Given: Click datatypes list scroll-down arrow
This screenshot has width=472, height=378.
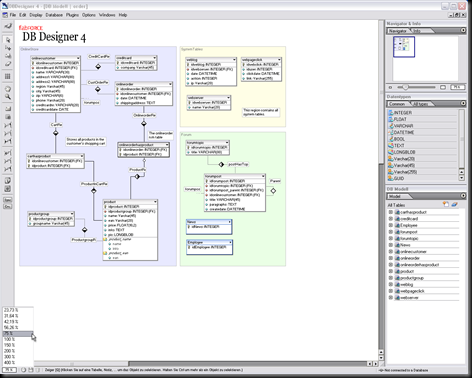Looking at the screenshot, I should pyautogui.click(x=462, y=178).
